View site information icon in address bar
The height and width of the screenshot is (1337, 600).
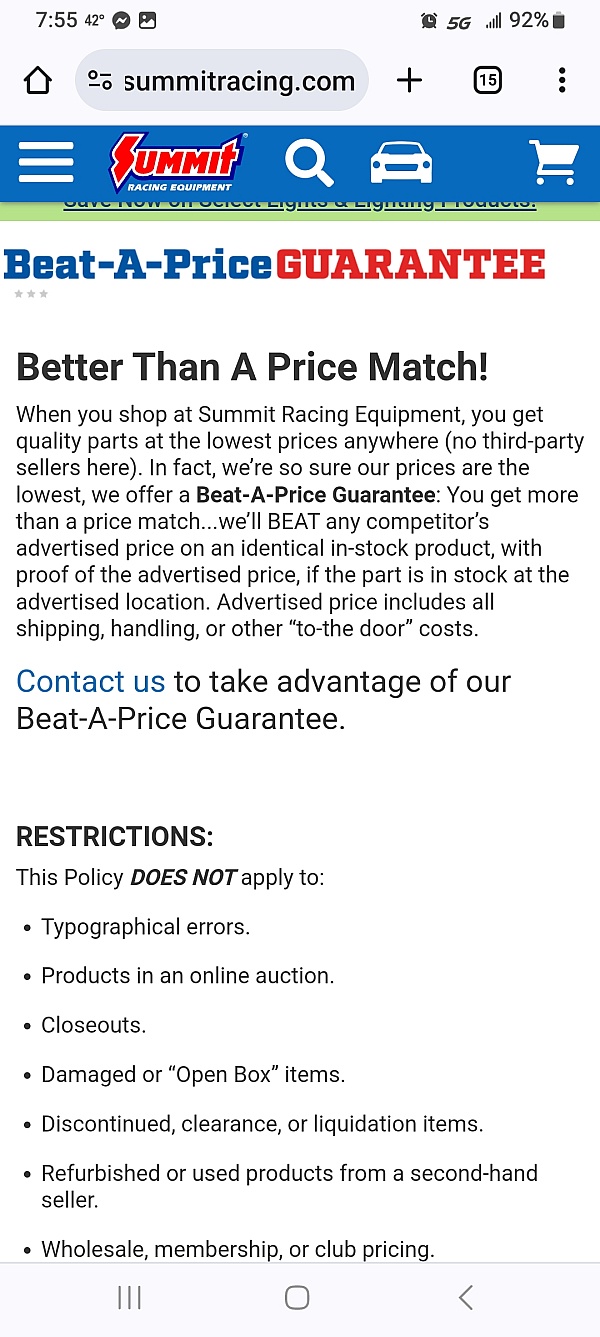click(x=100, y=81)
